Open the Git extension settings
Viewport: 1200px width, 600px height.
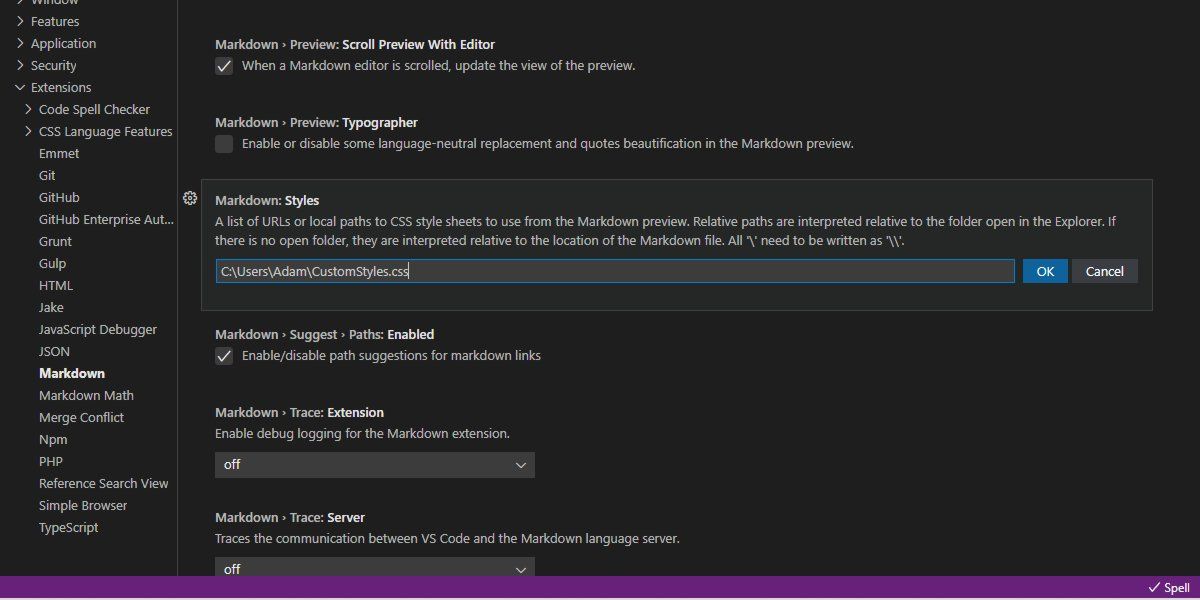pos(47,175)
